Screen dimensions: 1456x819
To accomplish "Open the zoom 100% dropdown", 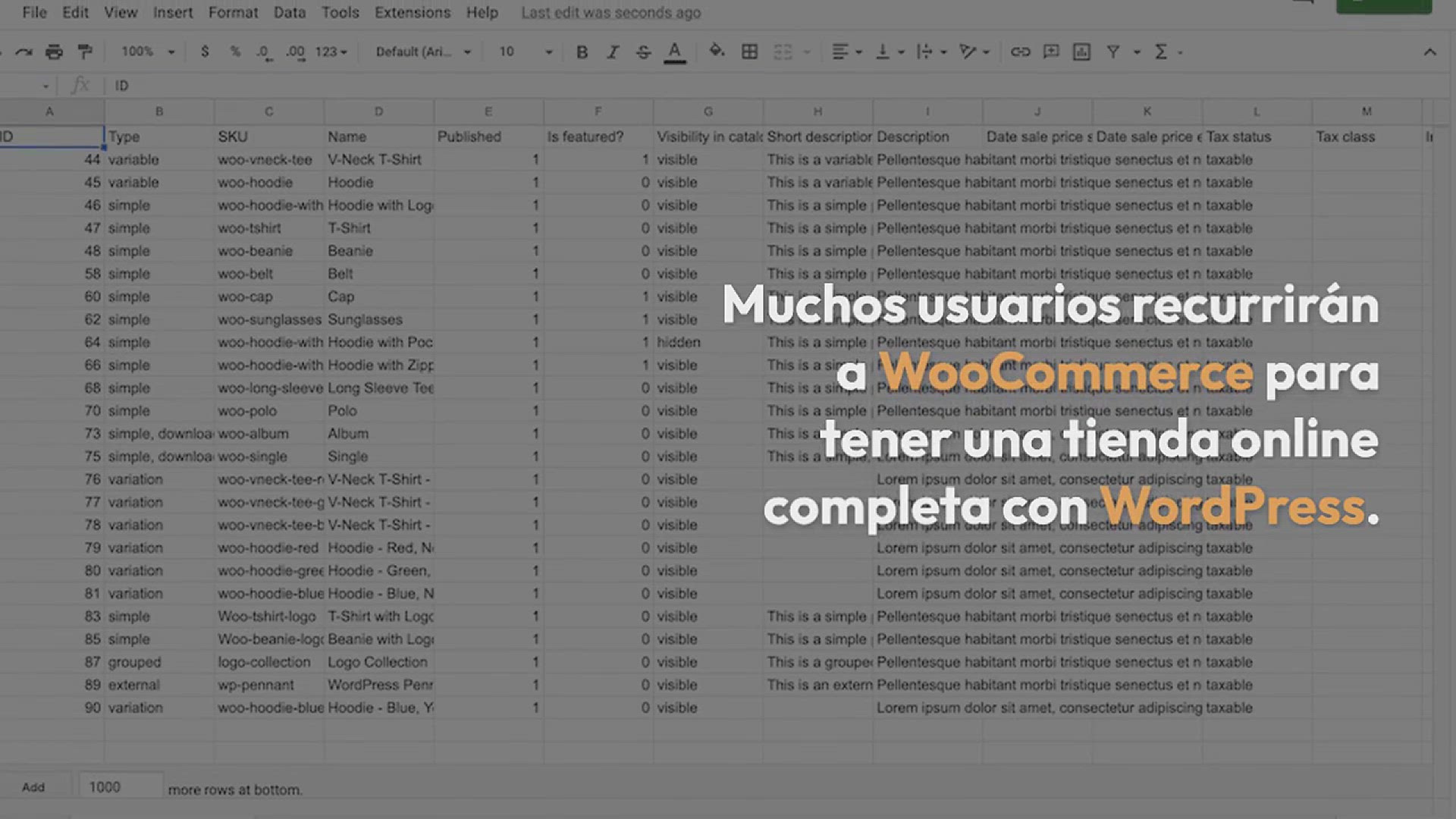I will pyautogui.click(x=148, y=52).
